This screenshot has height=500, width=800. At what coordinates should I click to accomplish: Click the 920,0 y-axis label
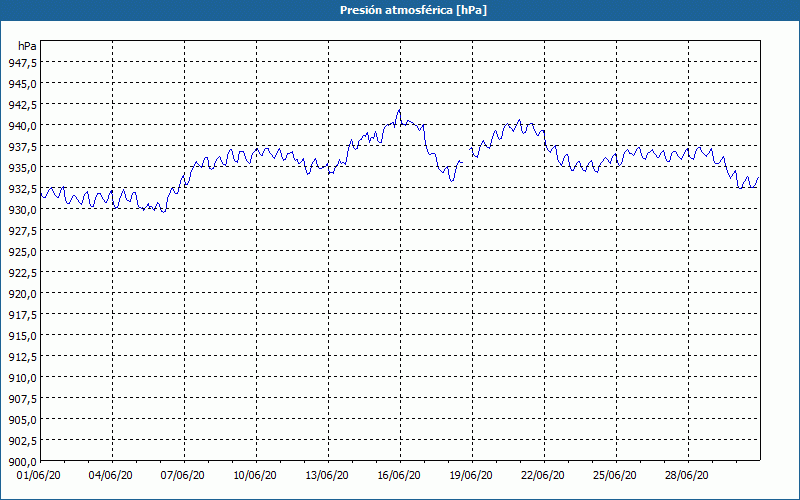click(22, 293)
